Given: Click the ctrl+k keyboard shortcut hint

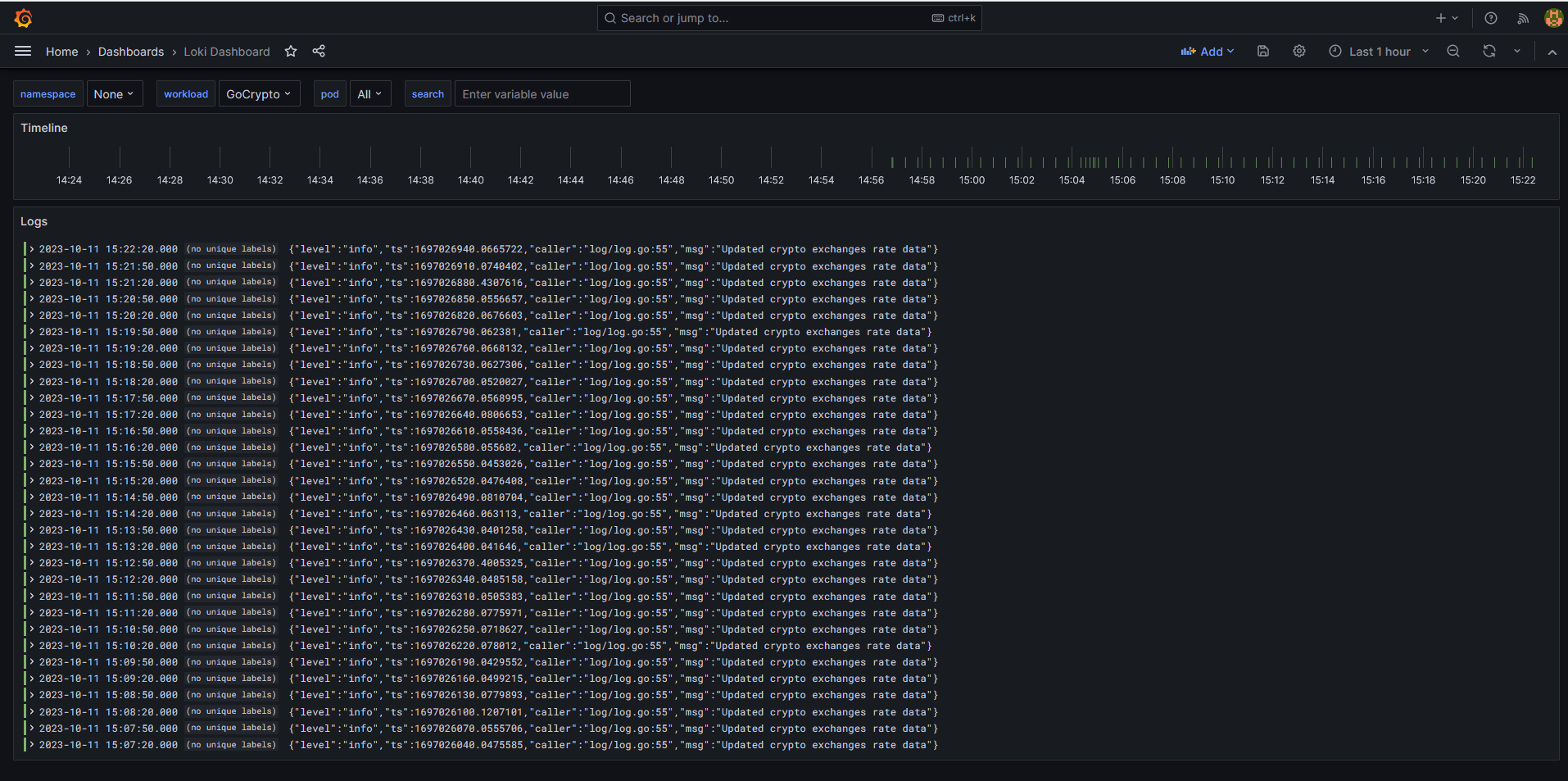Looking at the screenshot, I should 954,18.
